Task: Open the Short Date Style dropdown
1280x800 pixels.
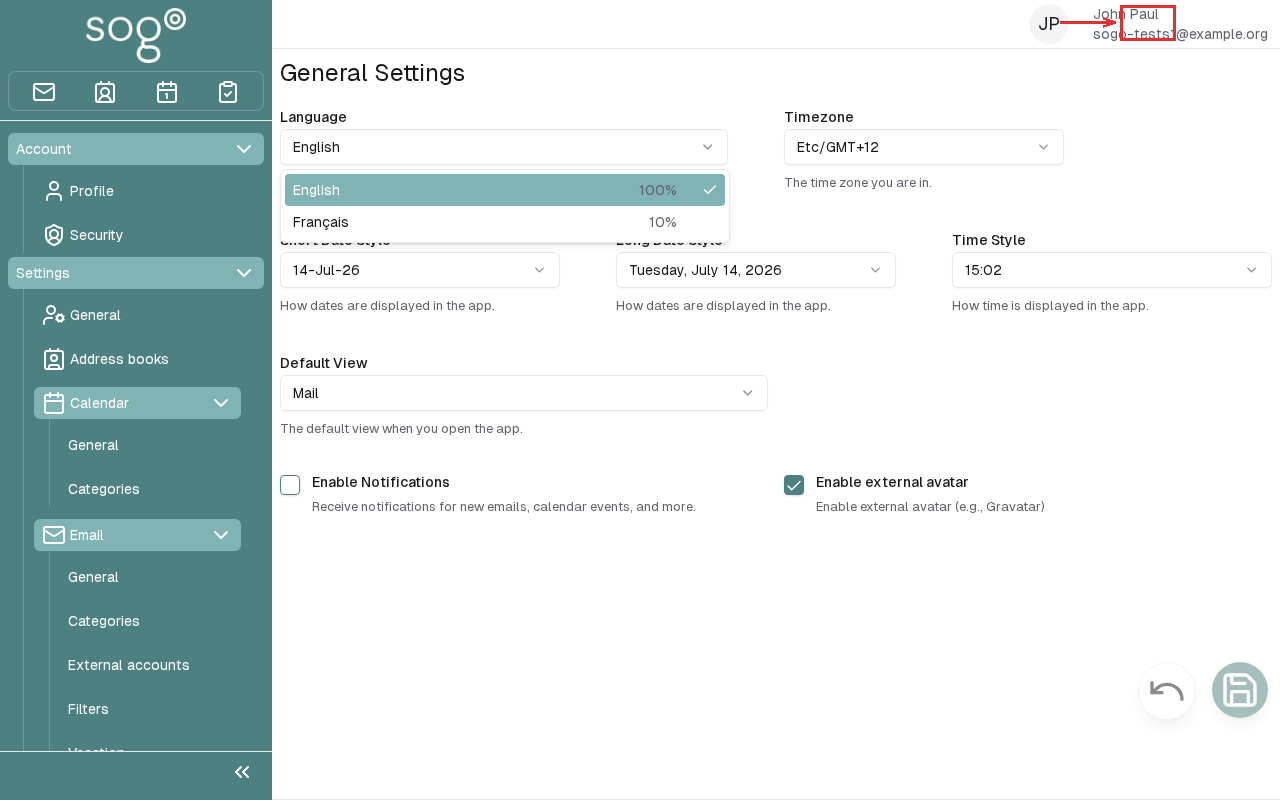Action: [x=420, y=270]
